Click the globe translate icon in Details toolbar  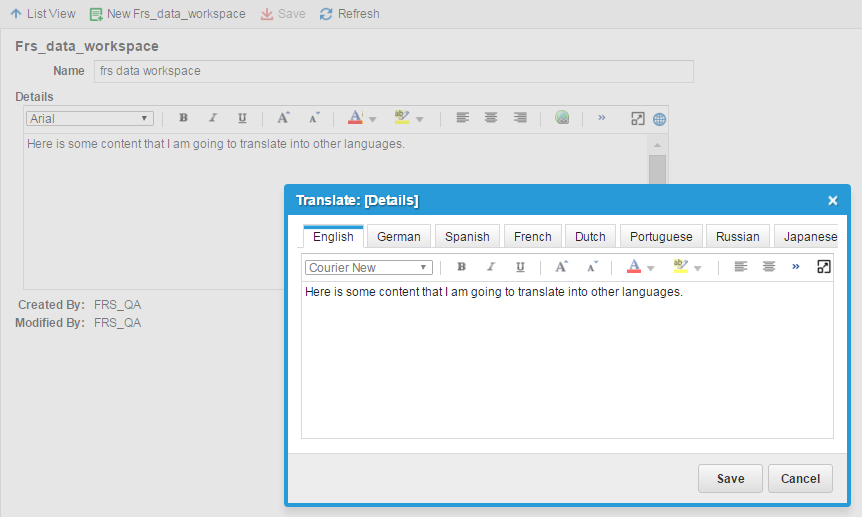pos(660,119)
